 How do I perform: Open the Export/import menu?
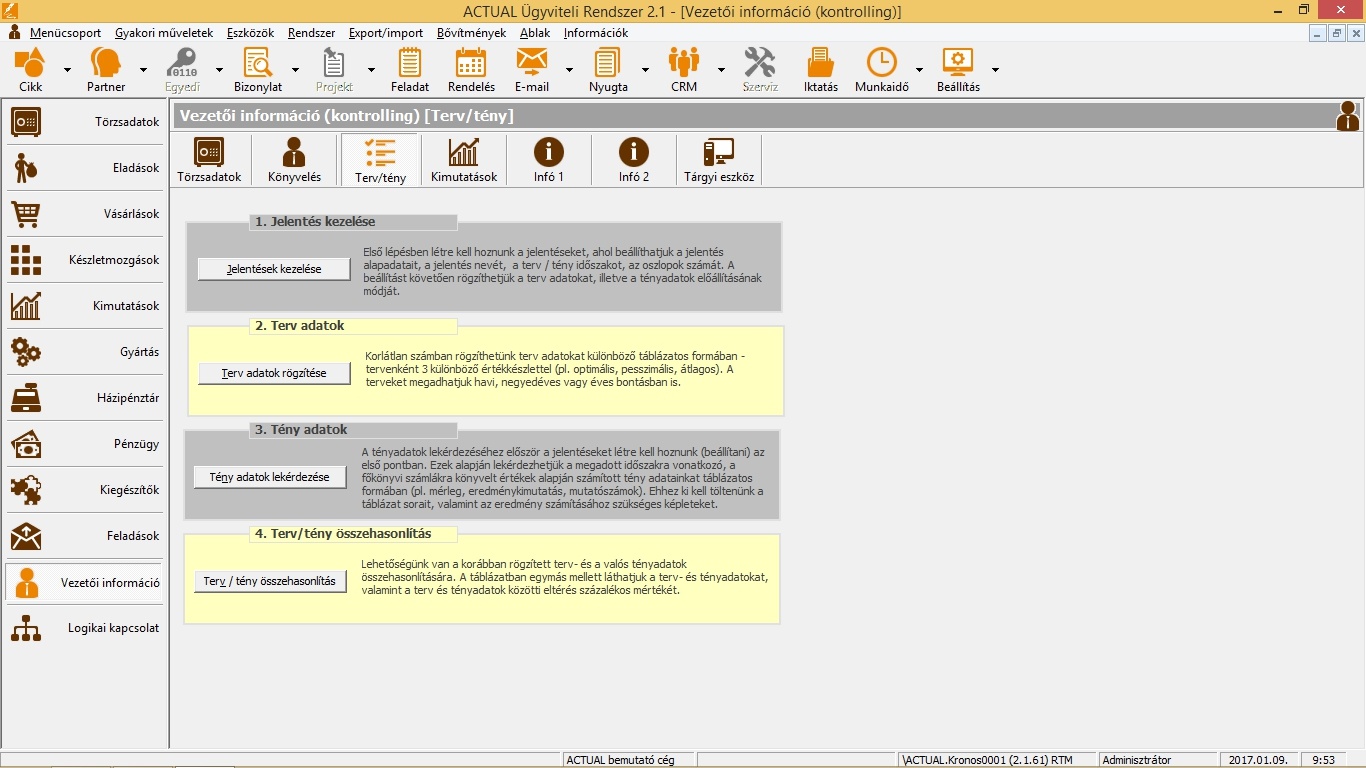[385, 33]
